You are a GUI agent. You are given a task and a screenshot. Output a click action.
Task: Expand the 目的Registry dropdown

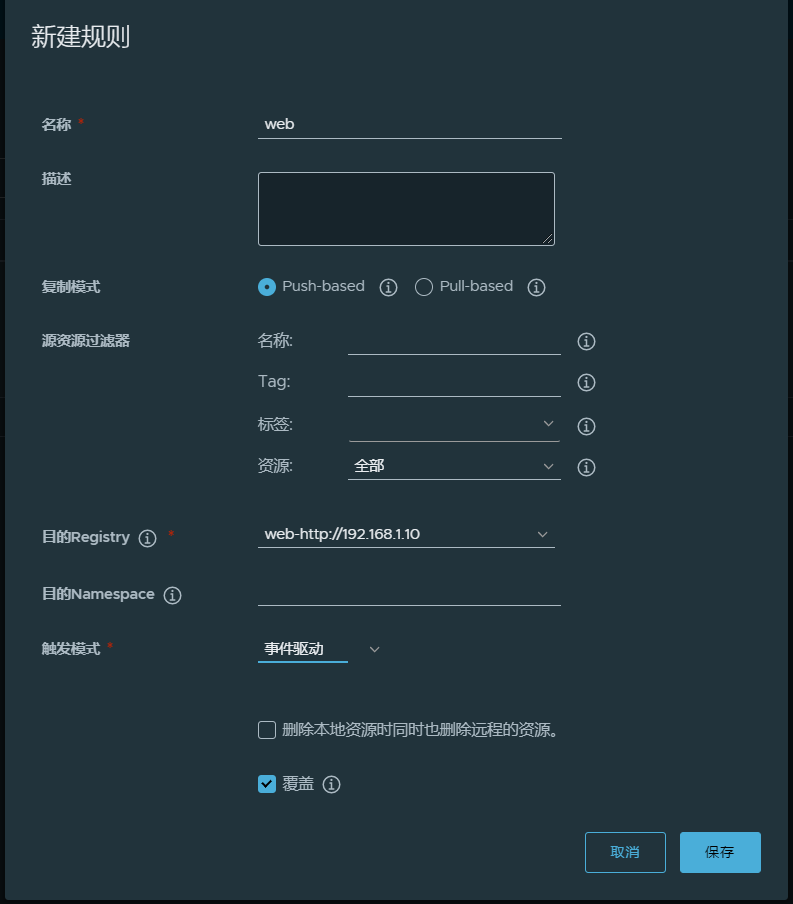(406, 534)
